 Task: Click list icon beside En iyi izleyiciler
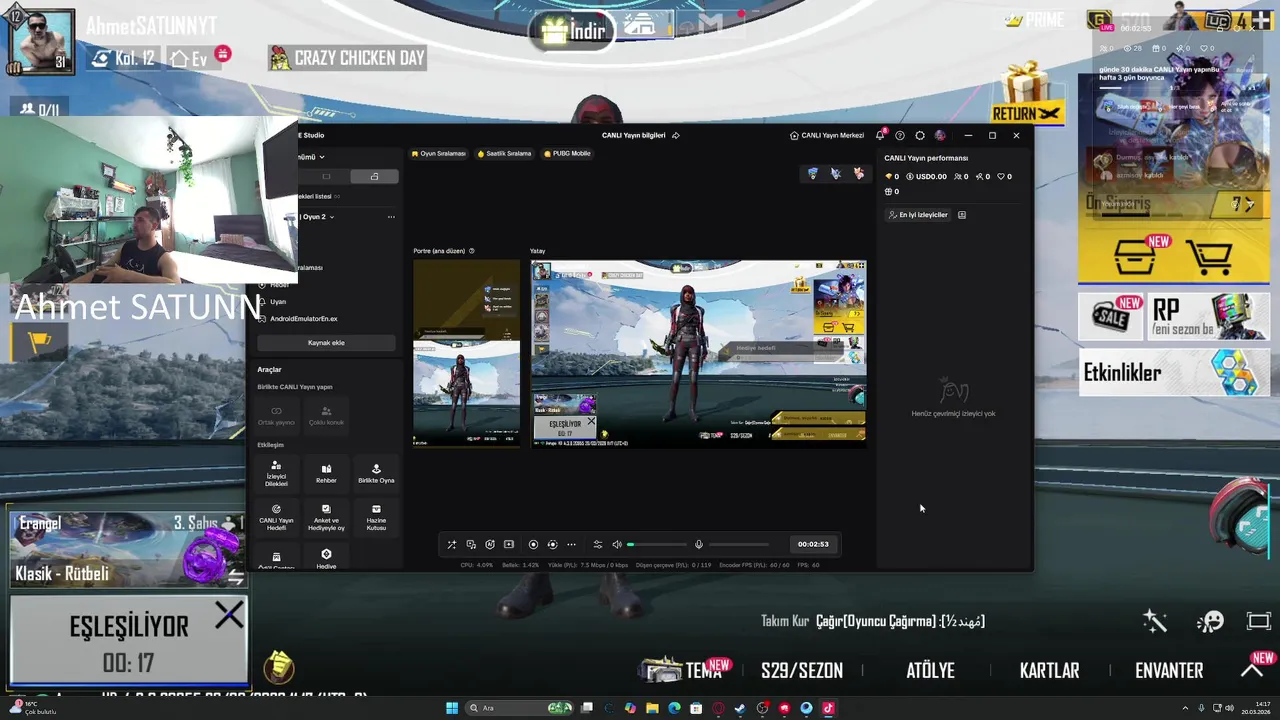coord(962,214)
